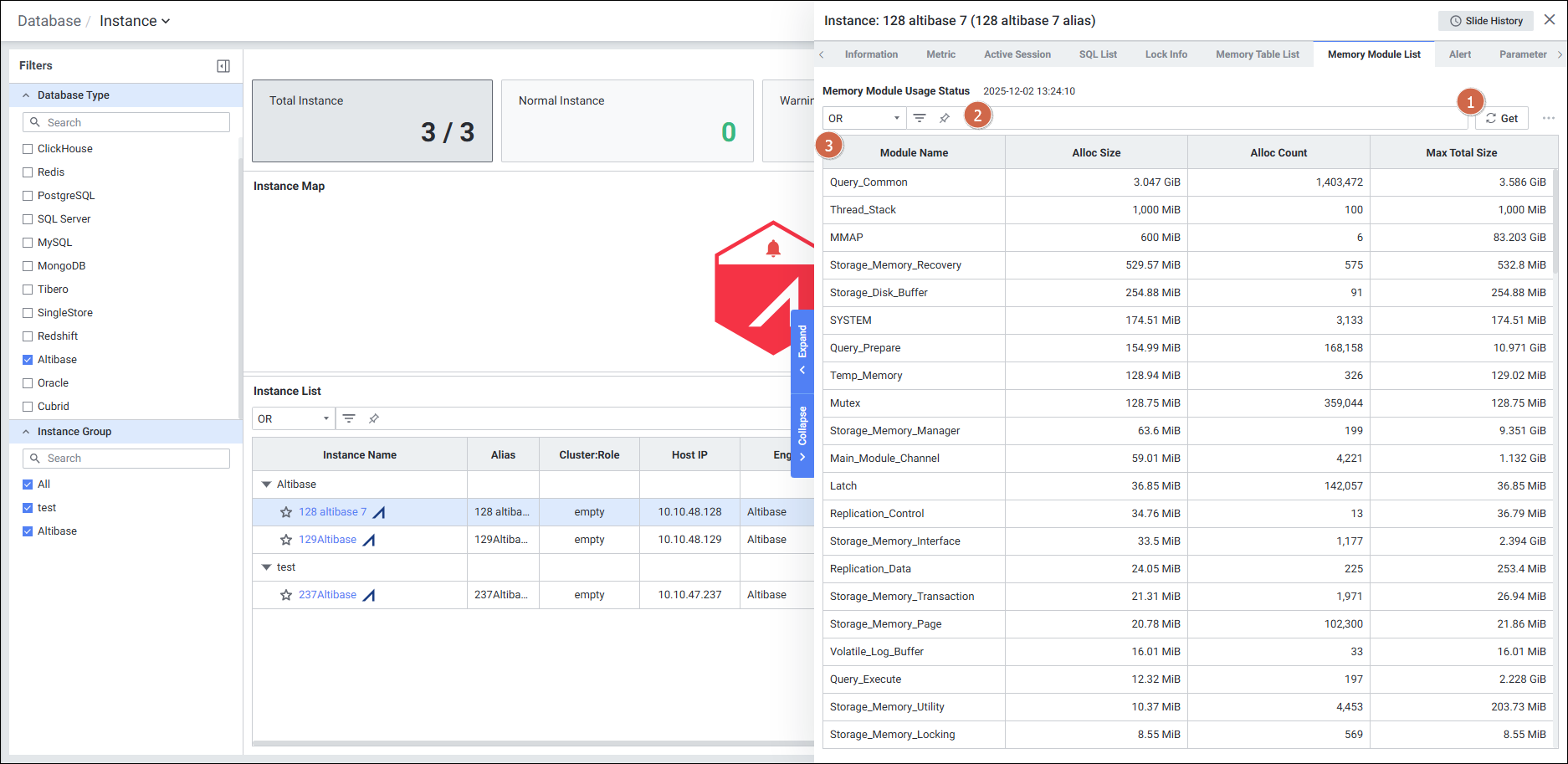Screen dimensions: 1568x764
Task: Collapse the Filters sidebar panel icon
Action: pos(223,66)
